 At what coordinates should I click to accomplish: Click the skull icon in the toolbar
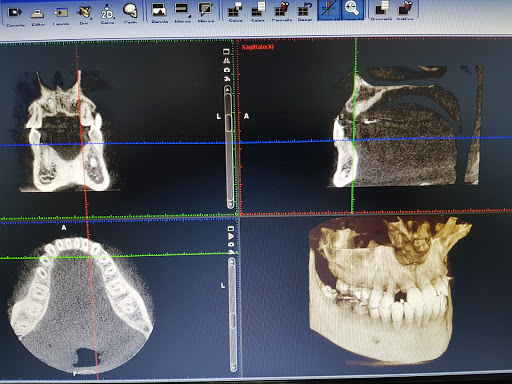pyautogui.click(x=130, y=11)
